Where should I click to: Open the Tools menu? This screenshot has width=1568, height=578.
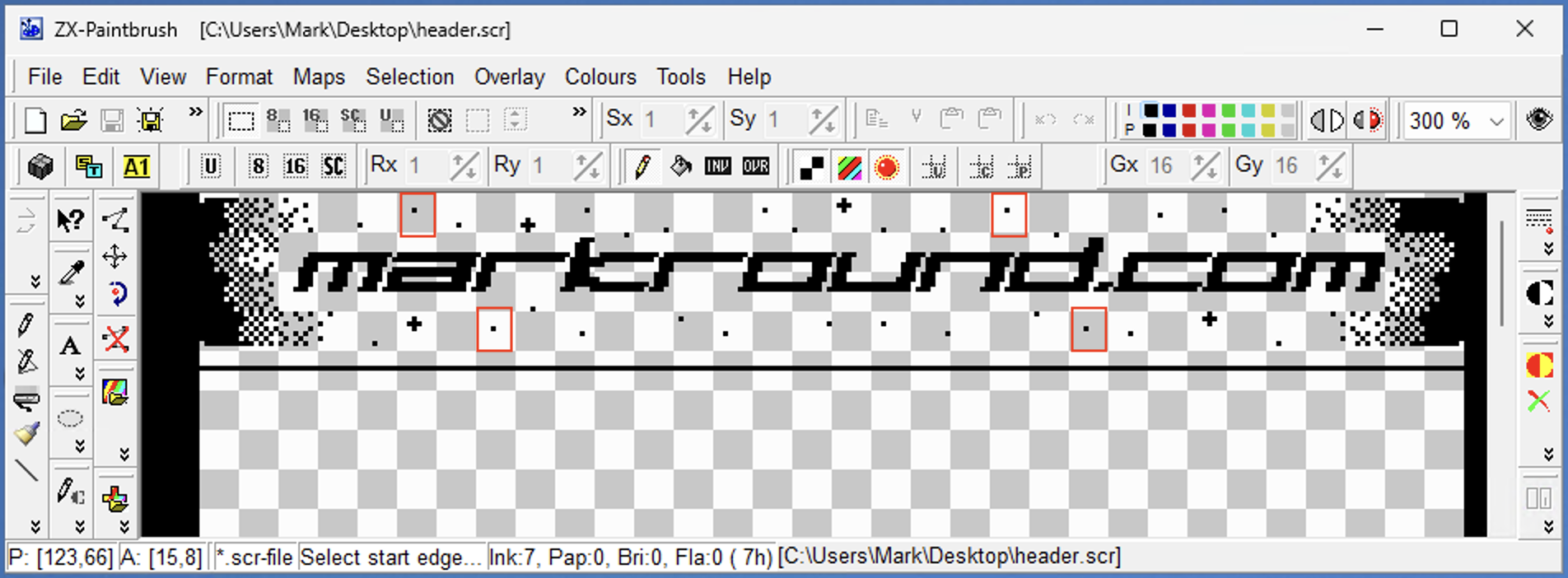point(681,77)
